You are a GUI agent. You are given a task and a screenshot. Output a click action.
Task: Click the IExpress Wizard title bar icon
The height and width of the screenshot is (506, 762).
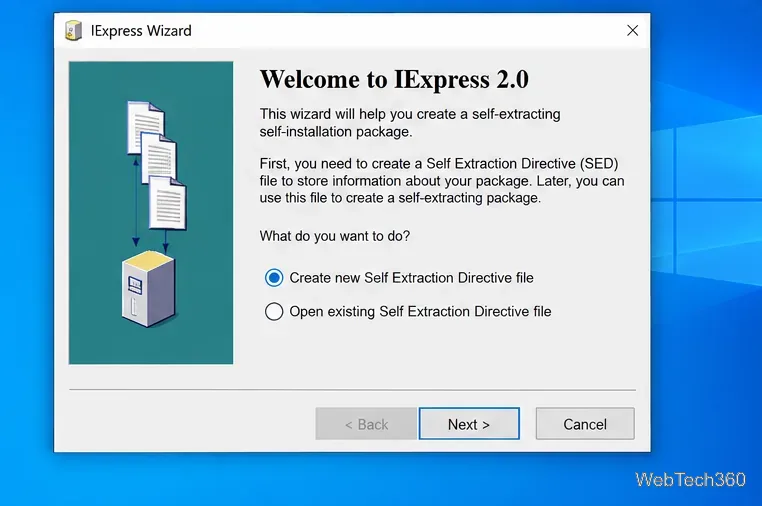click(x=73, y=31)
